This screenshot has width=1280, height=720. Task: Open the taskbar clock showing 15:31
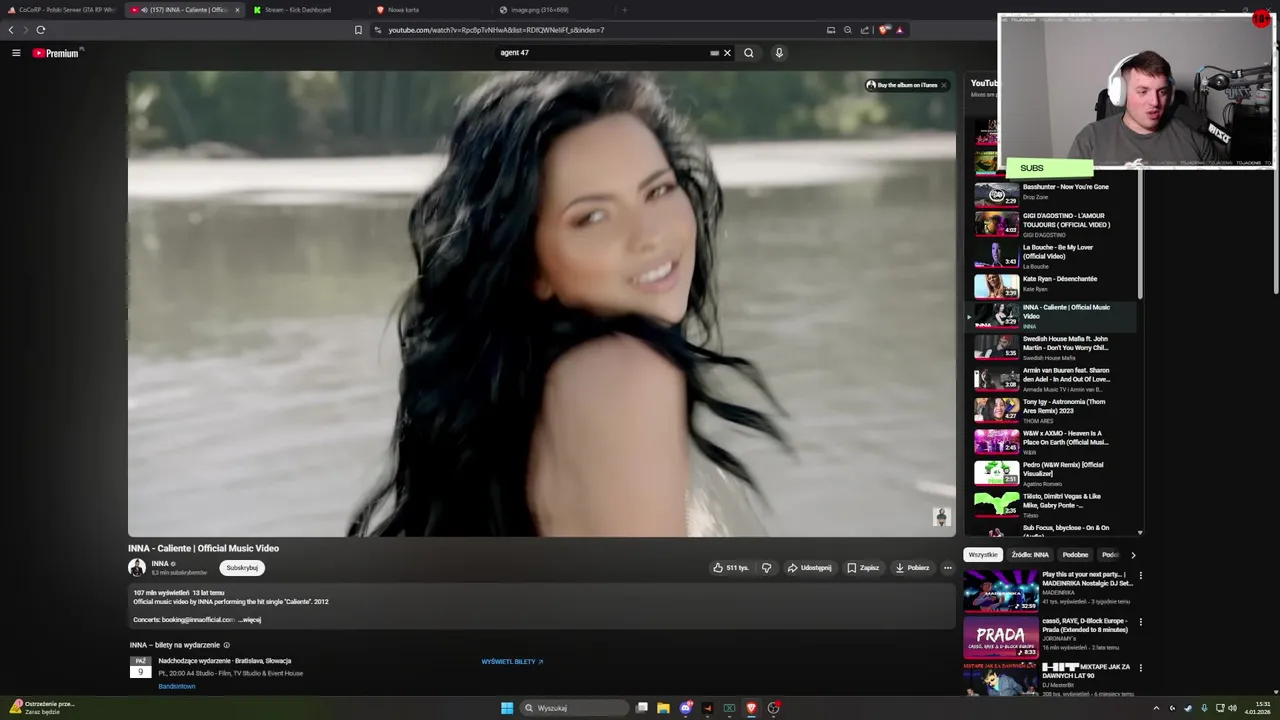[x=1258, y=708]
